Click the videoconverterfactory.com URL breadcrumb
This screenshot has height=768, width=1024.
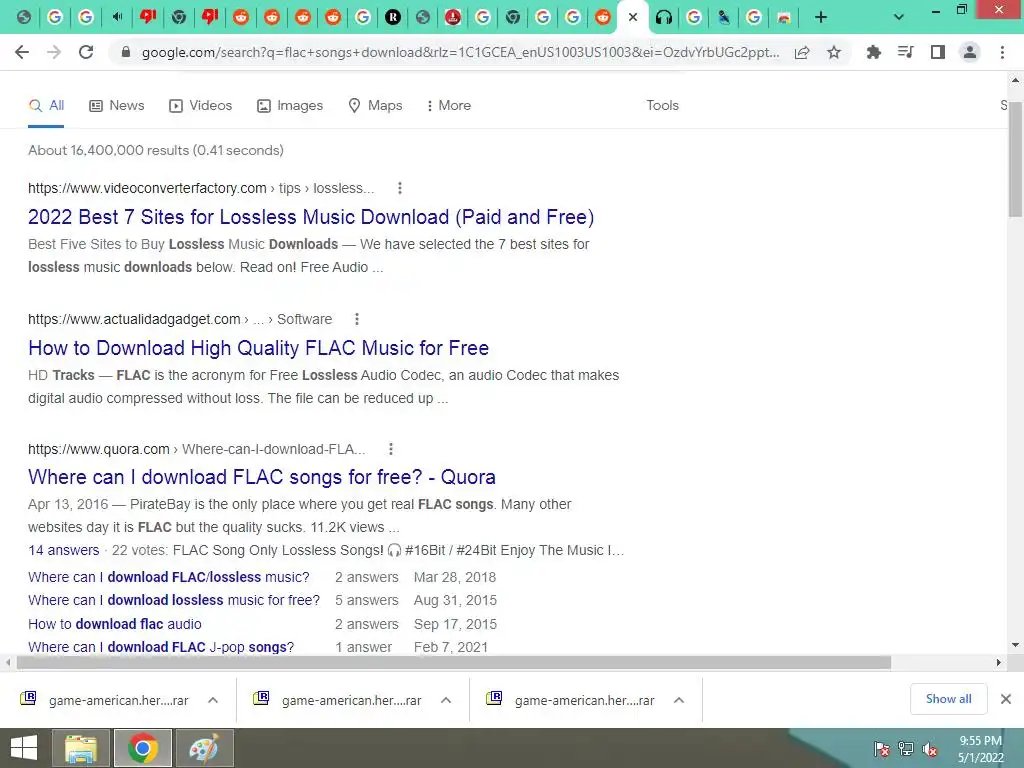[201, 188]
